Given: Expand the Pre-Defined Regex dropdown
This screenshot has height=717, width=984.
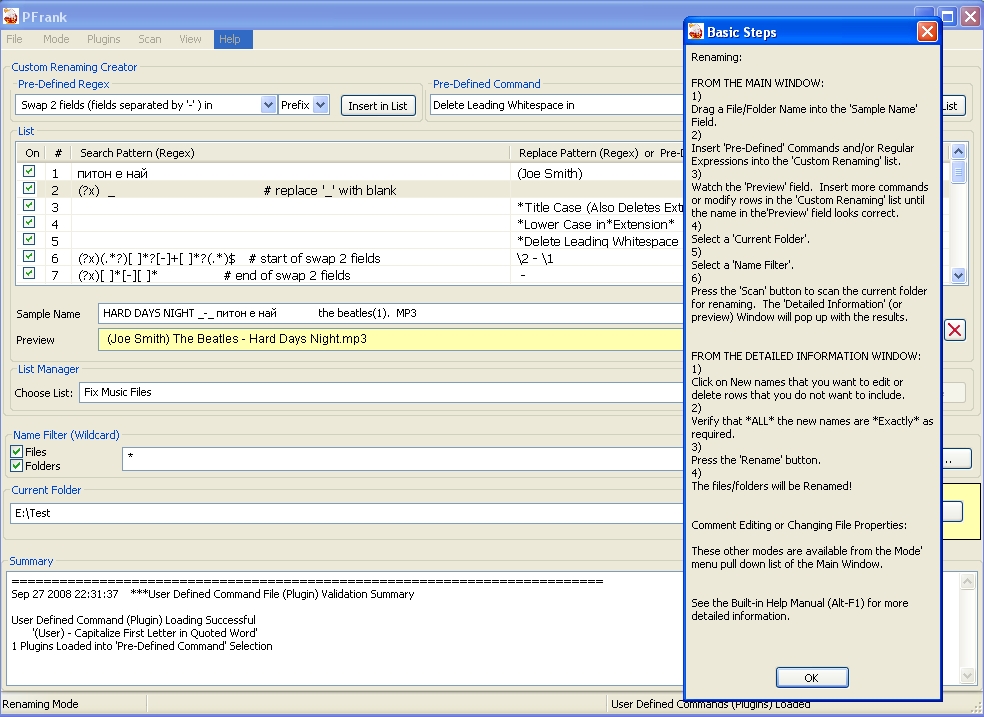Looking at the screenshot, I should tap(268, 105).
